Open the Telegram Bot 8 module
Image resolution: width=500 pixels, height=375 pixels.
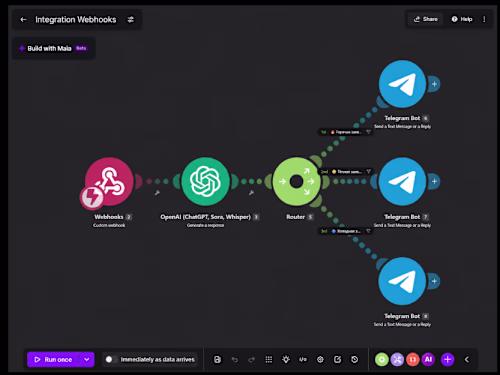pyautogui.click(x=402, y=281)
